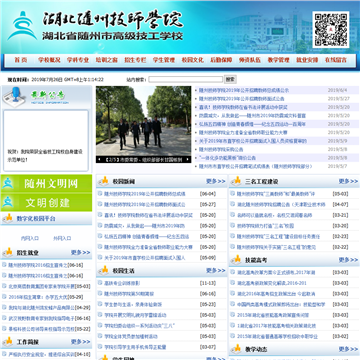Click the icon beside 校园生活 heading
360x360 pixels.
tap(104, 270)
